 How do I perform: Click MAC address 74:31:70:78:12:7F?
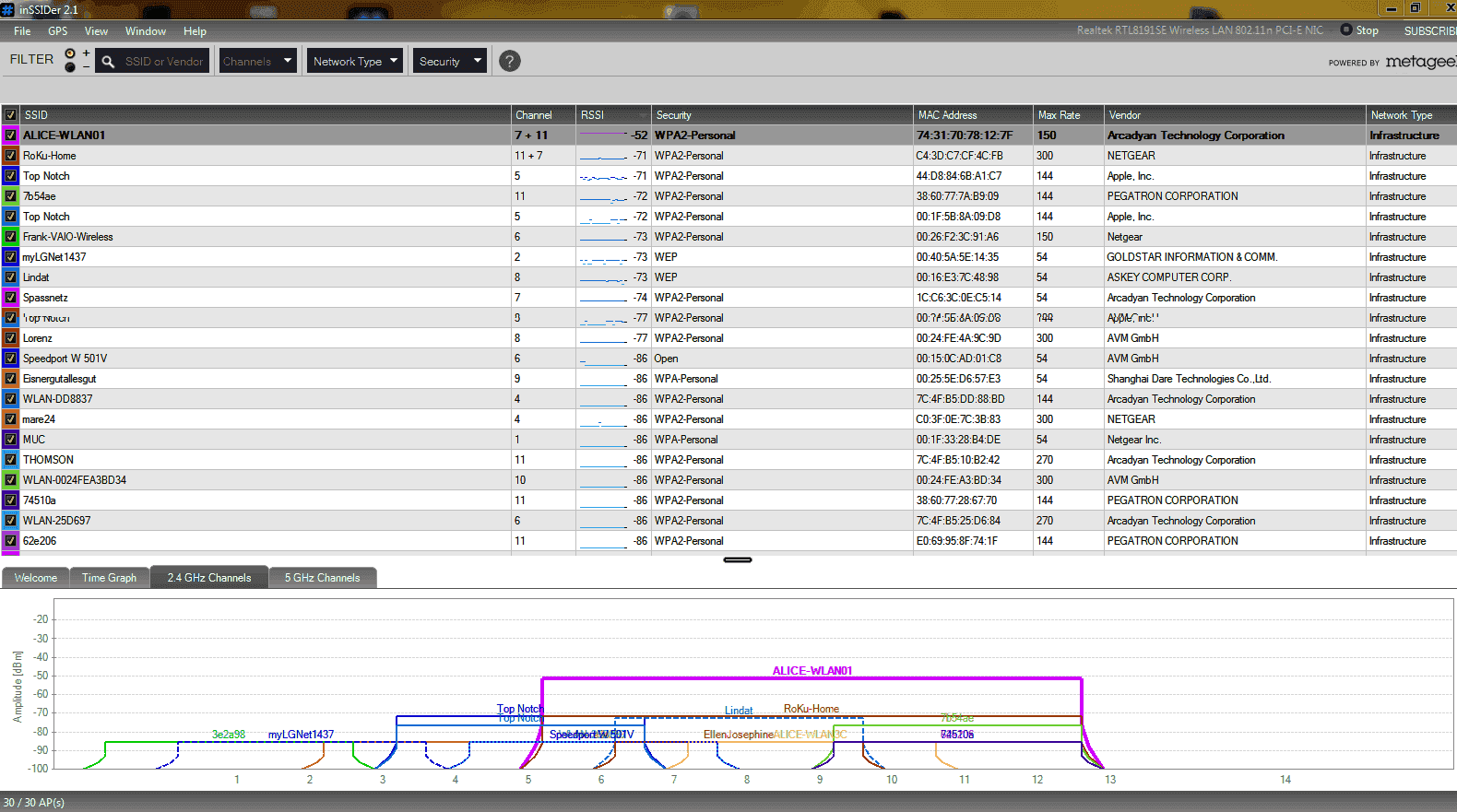click(964, 135)
